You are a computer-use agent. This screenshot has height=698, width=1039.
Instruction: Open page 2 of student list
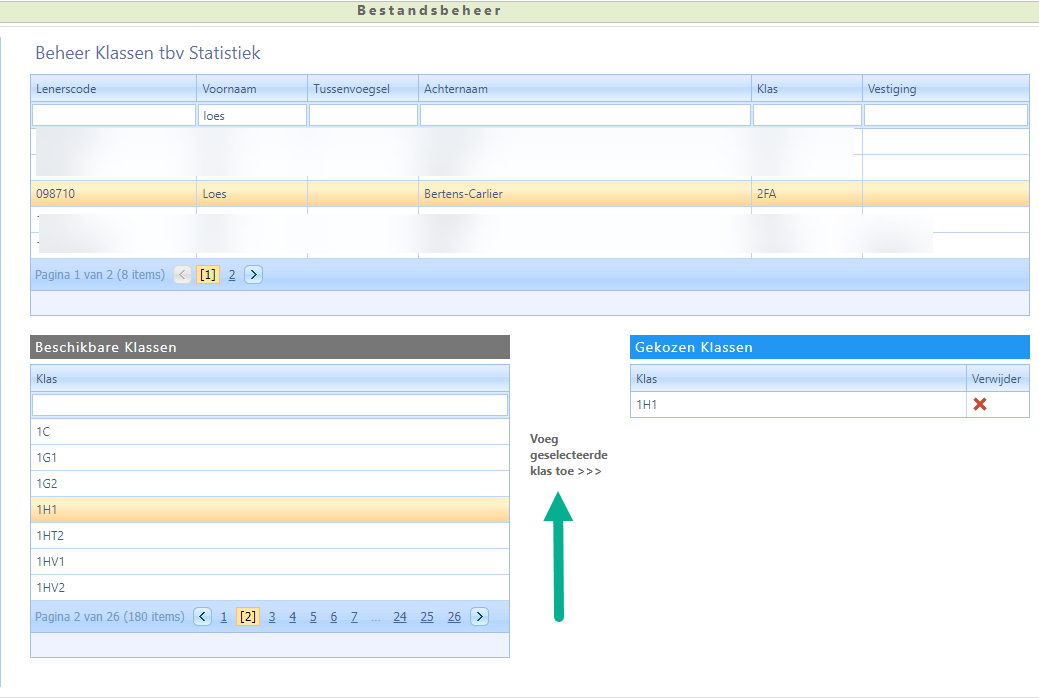pos(232,275)
